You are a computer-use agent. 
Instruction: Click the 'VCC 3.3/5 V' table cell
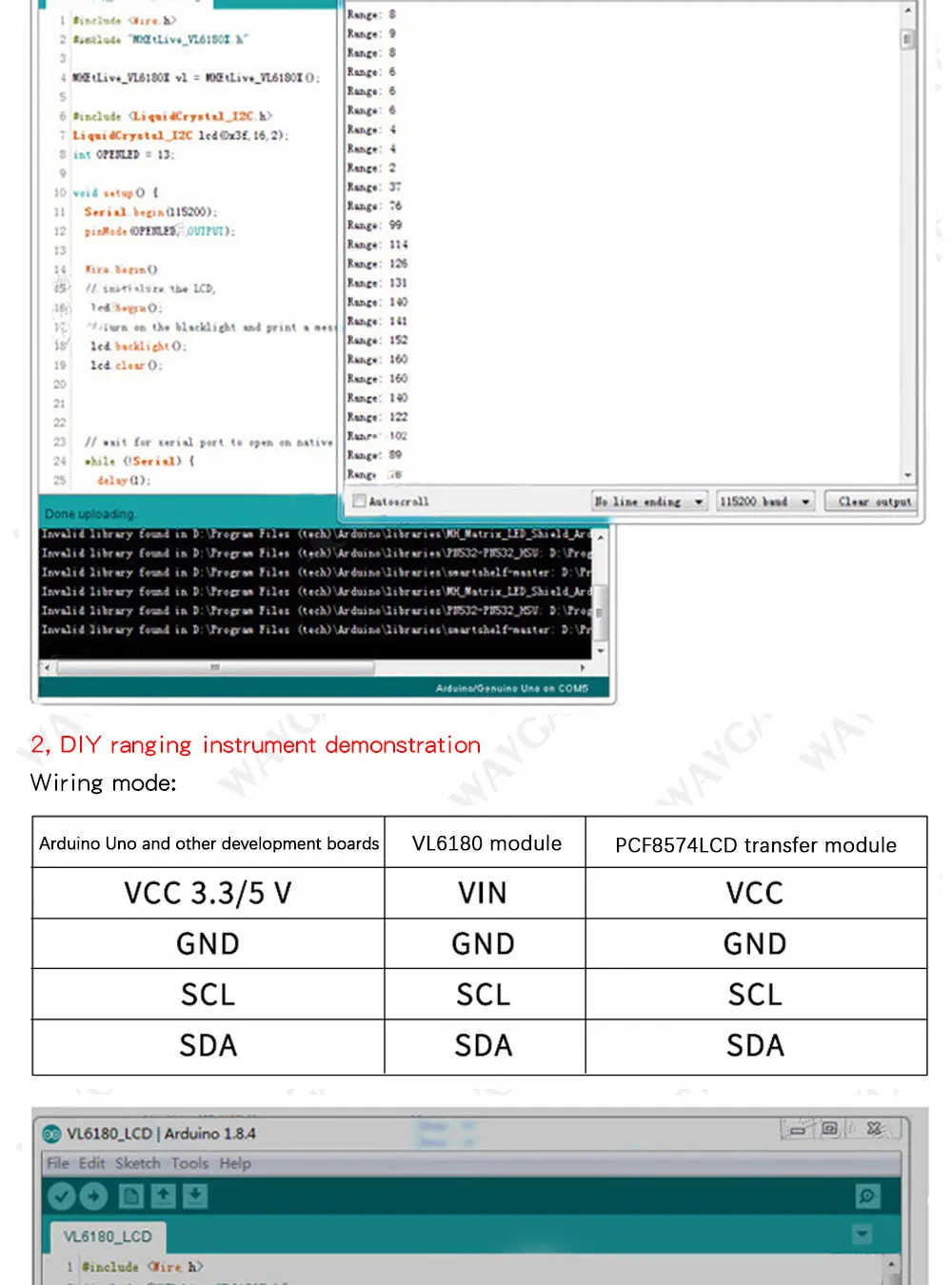coord(208,893)
